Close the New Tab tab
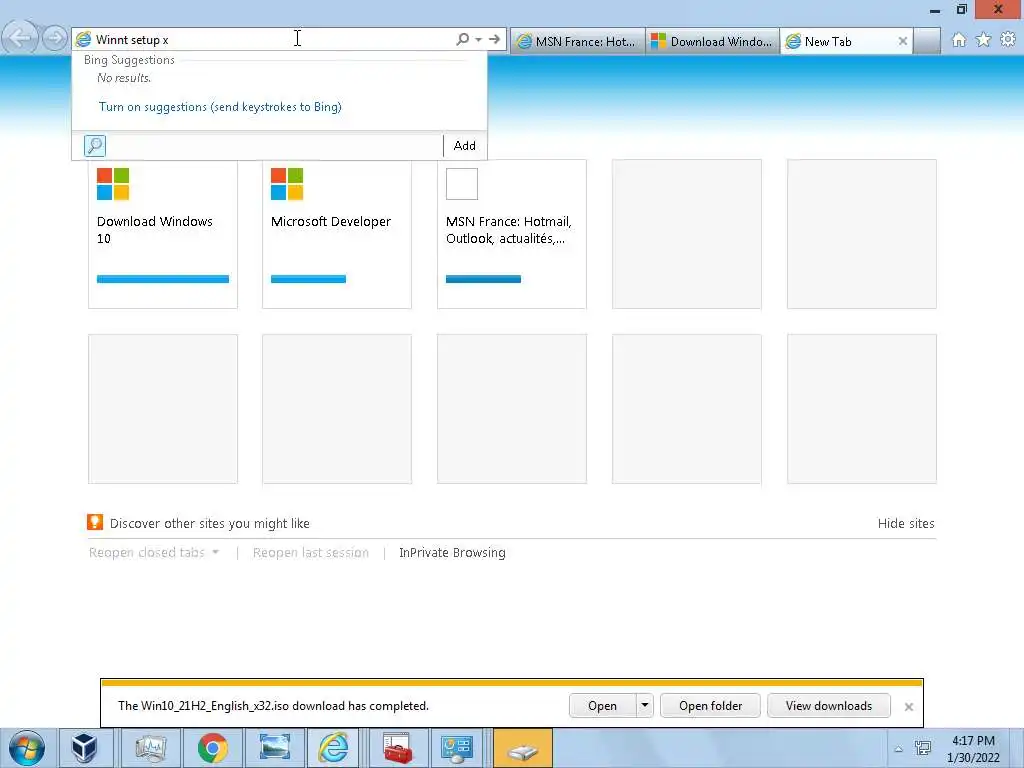1024x768 pixels. [903, 41]
